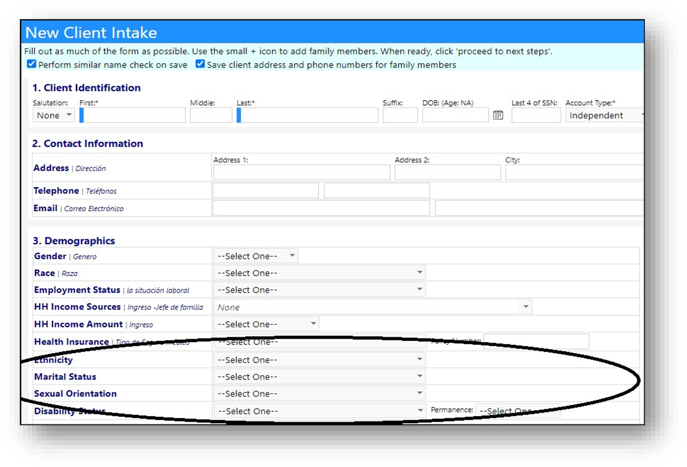Focus the first Email input field
This screenshot has width=687, height=467.
(321, 208)
